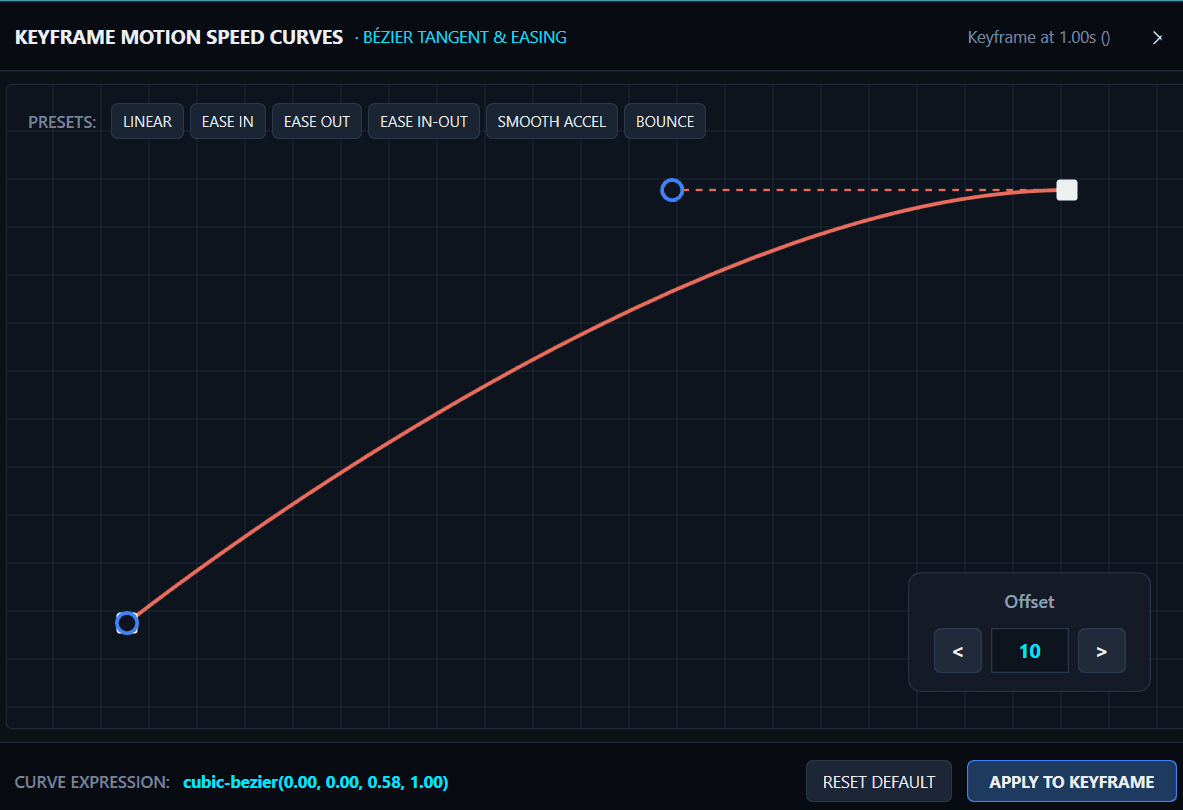Click RESET DEFAULT button

click(x=879, y=782)
